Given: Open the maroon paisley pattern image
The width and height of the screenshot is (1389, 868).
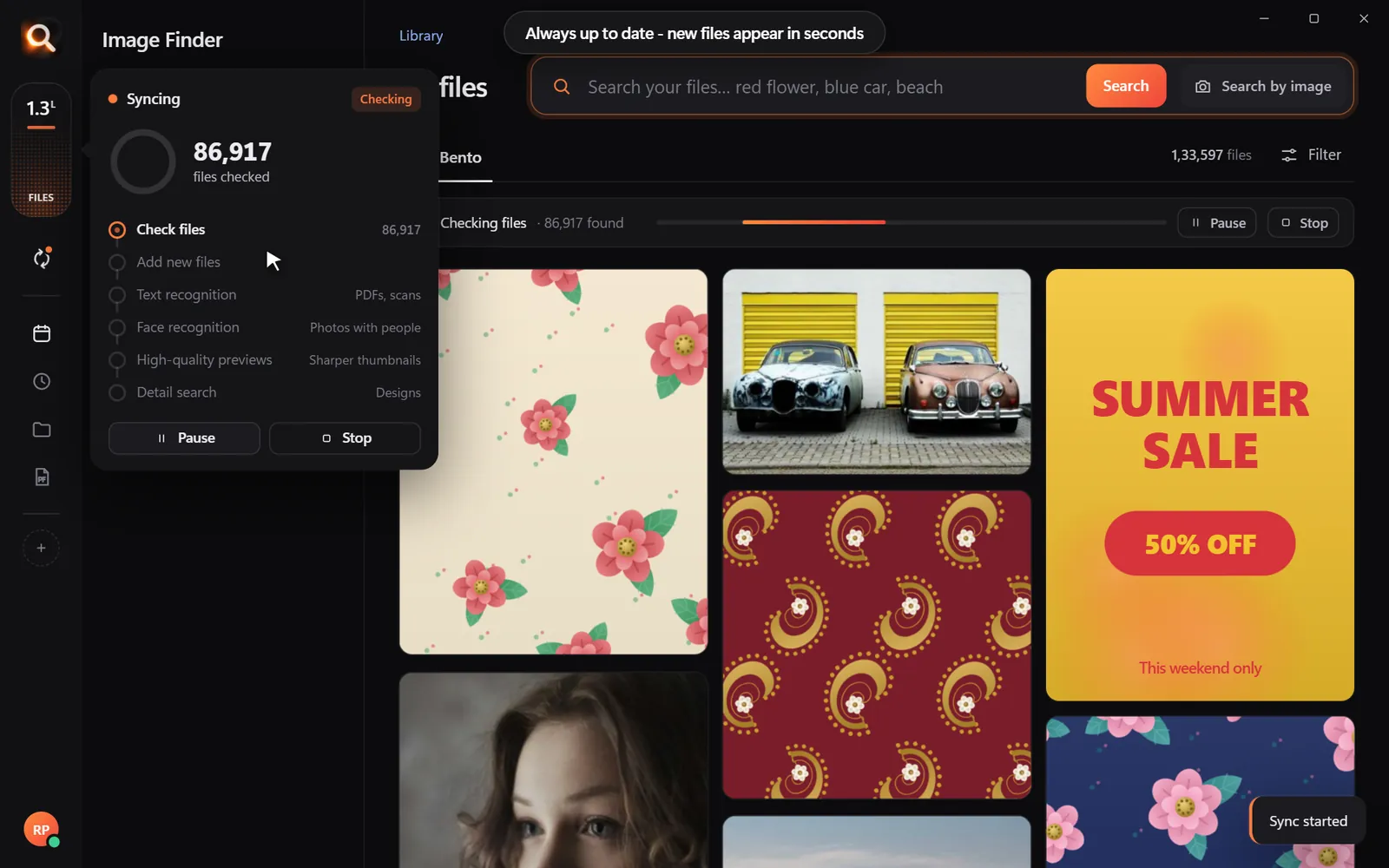Looking at the screenshot, I should coord(877,645).
